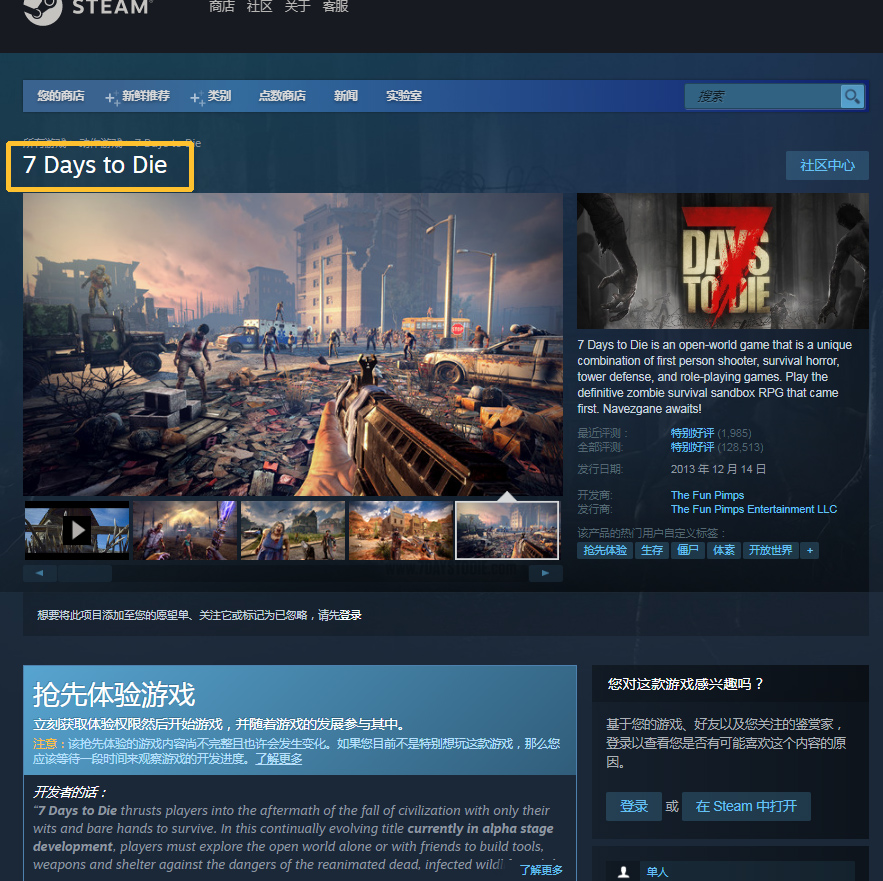
Task: Click the plus button to add tag
Action: pos(810,550)
